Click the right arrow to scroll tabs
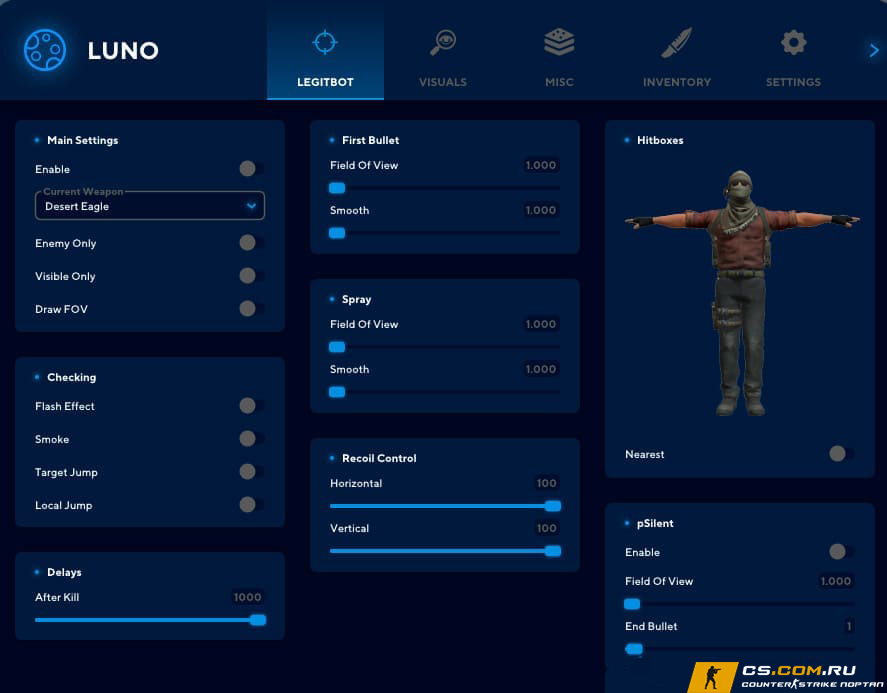Image resolution: width=887 pixels, height=693 pixels. point(873,50)
